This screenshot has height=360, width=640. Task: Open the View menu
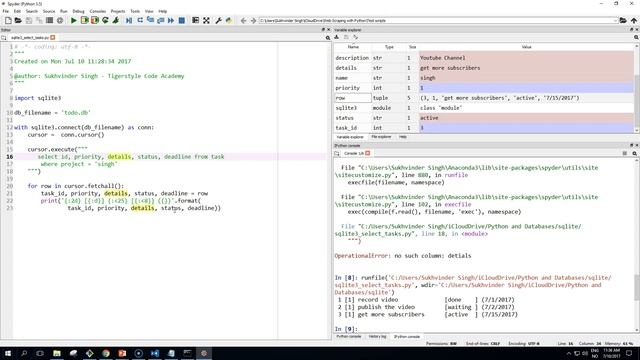click(149, 11)
